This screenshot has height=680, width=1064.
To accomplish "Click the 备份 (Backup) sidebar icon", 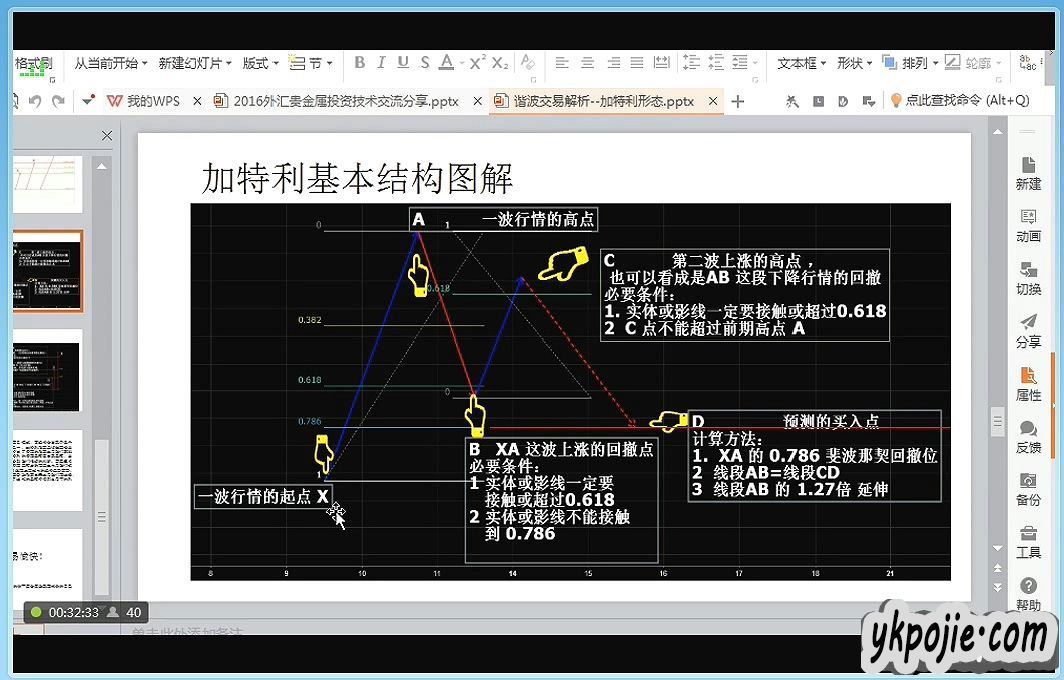I will tap(1028, 488).
